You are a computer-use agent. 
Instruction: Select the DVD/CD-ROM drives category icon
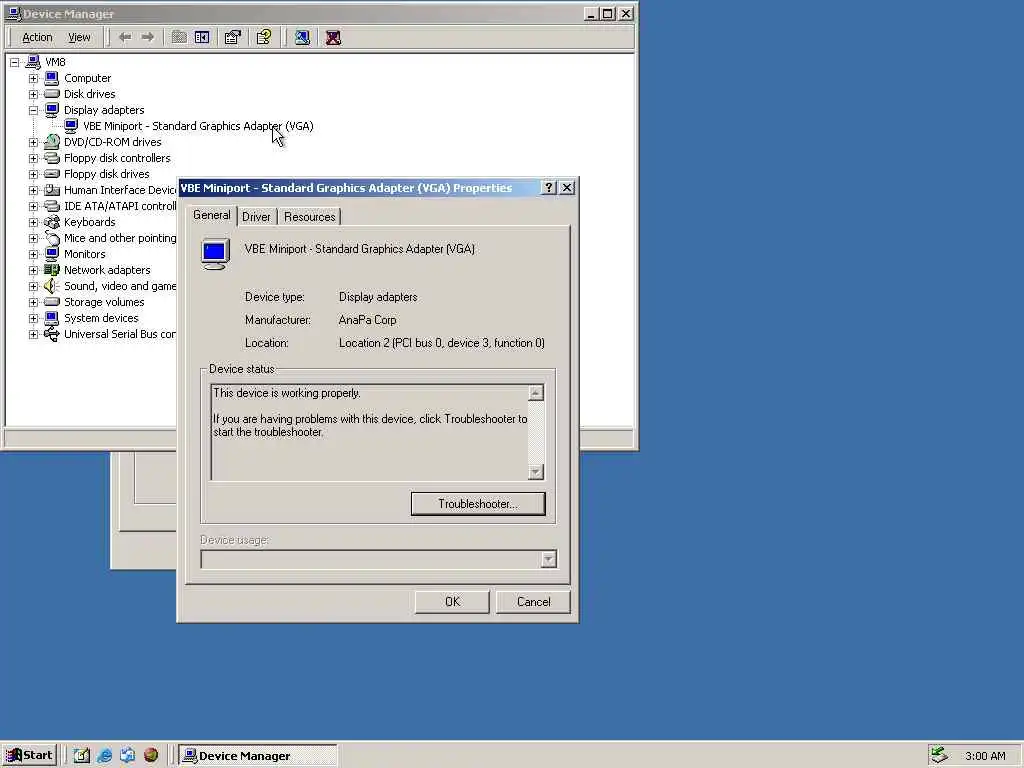click(x=52, y=142)
